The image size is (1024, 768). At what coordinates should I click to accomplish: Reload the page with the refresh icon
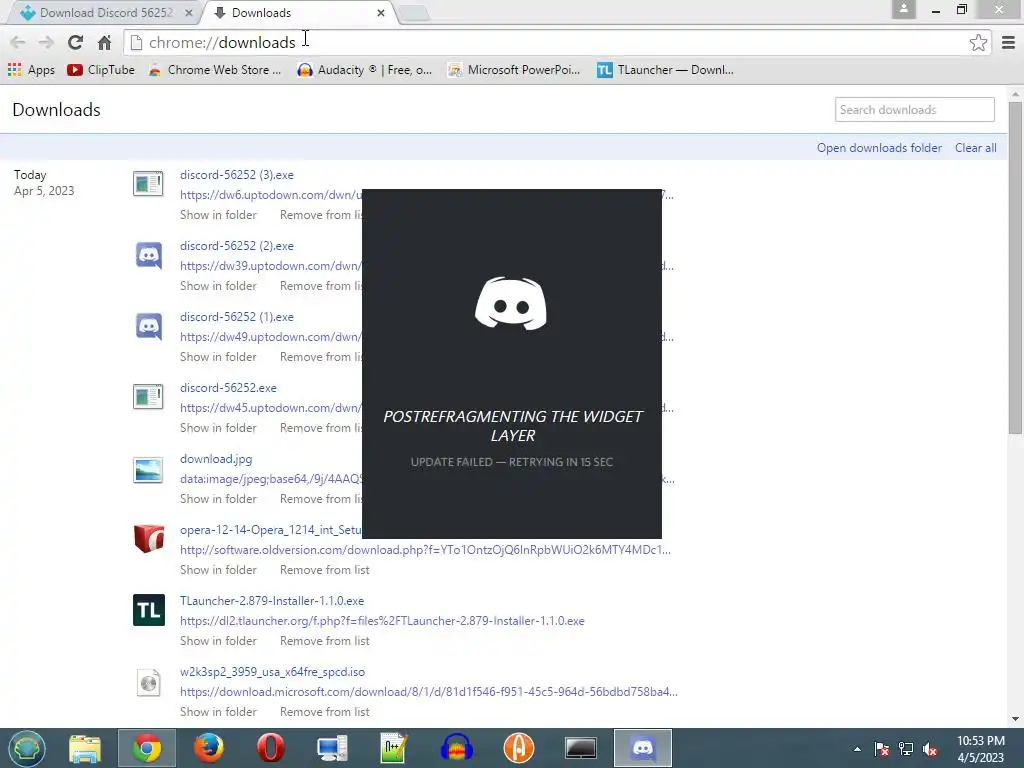click(x=75, y=42)
